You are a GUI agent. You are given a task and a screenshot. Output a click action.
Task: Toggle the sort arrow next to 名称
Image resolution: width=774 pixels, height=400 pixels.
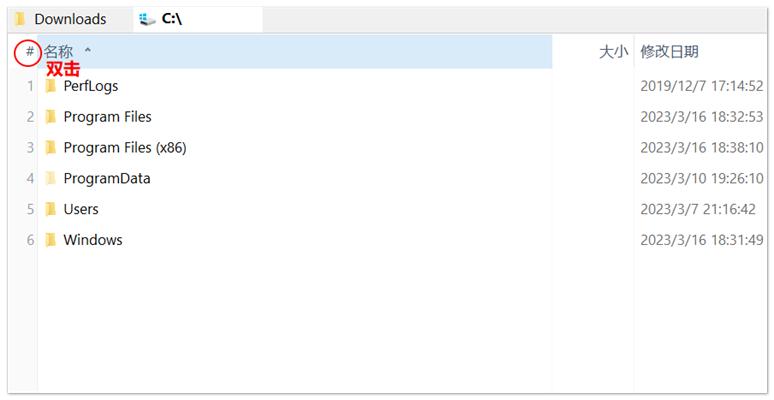87,50
